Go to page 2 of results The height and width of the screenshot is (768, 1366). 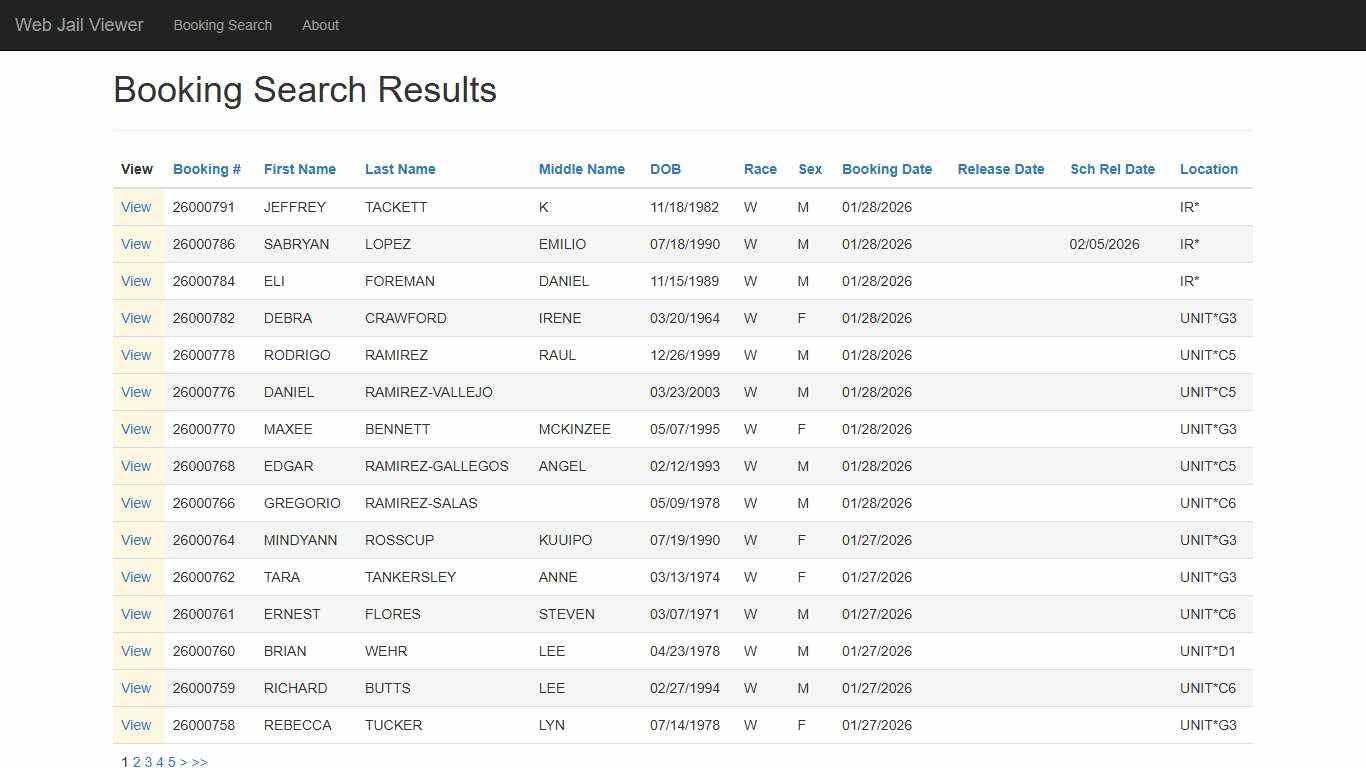pos(135,761)
